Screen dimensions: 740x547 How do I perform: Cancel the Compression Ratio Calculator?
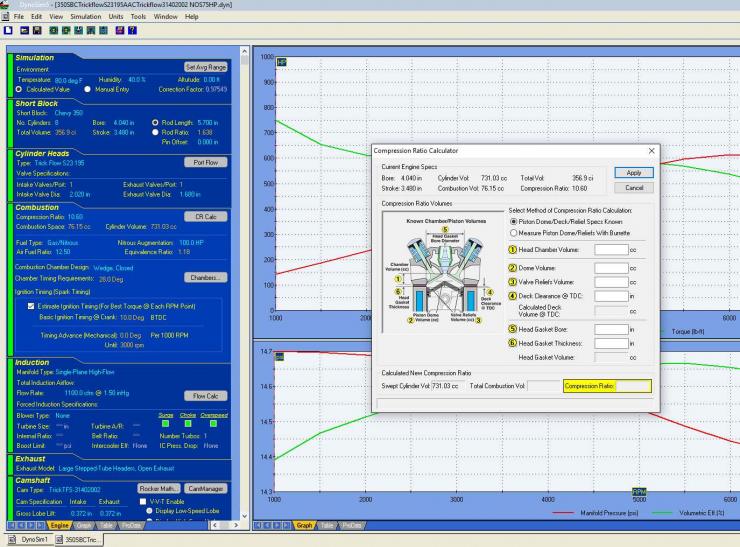click(634, 188)
